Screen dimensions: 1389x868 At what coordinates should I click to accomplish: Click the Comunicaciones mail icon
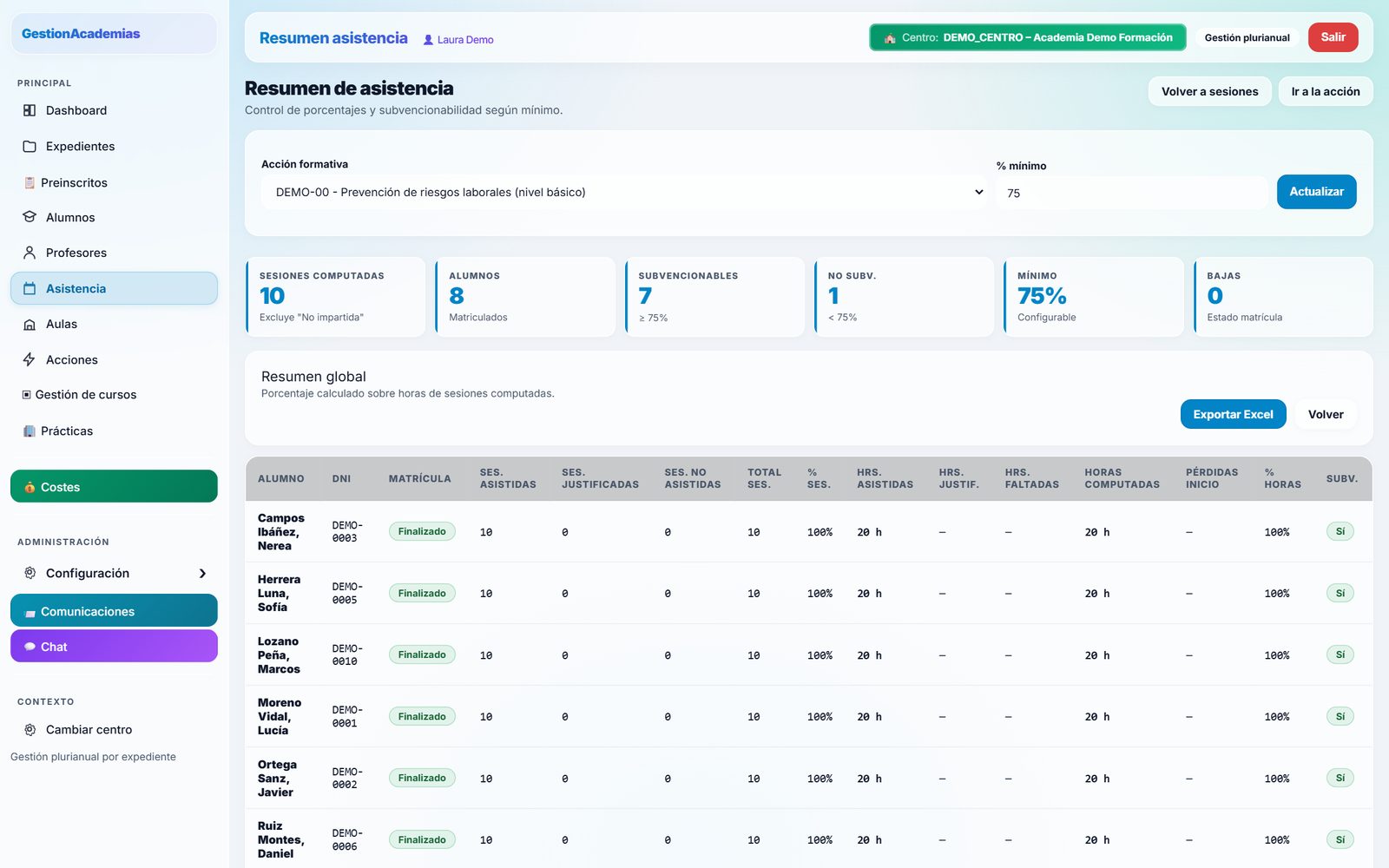click(x=30, y=612)
